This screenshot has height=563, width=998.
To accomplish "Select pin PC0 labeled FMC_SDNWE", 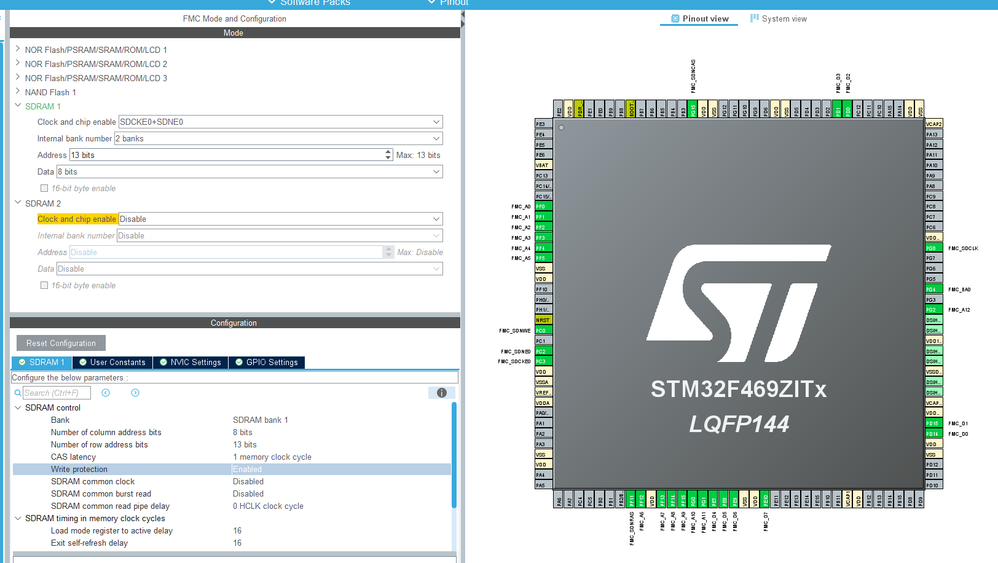I will (543, 331).
